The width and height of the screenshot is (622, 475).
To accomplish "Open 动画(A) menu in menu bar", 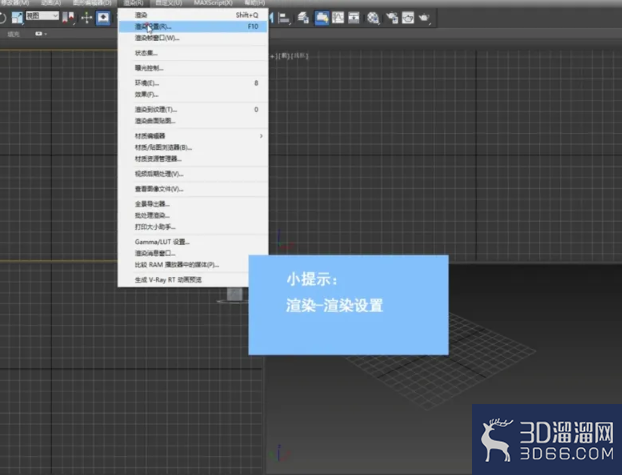I will [51, 3].
